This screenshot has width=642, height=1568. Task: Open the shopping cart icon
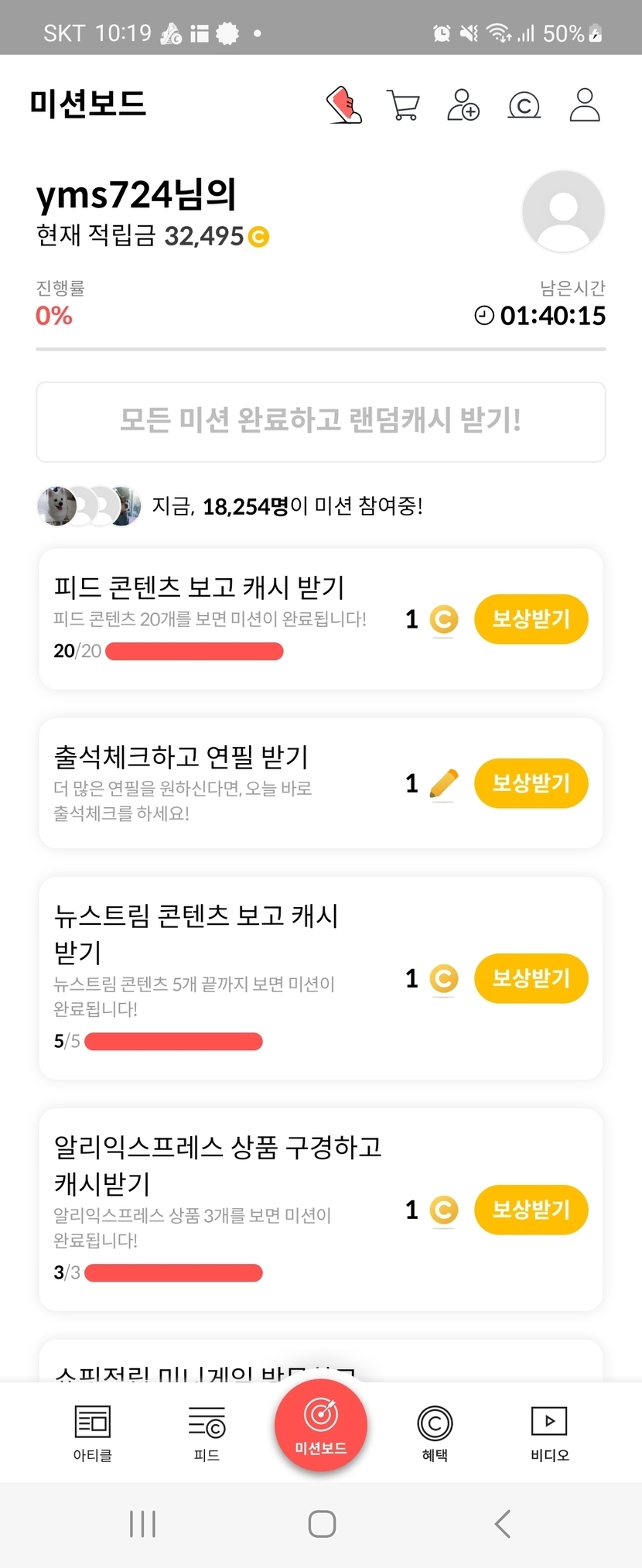tap(403, 105)
